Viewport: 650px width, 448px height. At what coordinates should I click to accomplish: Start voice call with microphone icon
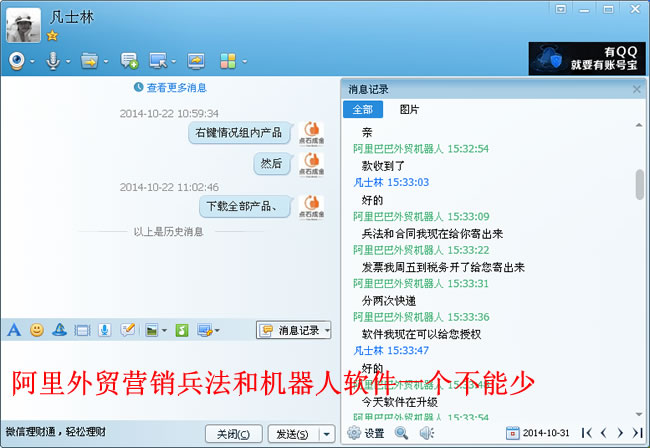53,61
